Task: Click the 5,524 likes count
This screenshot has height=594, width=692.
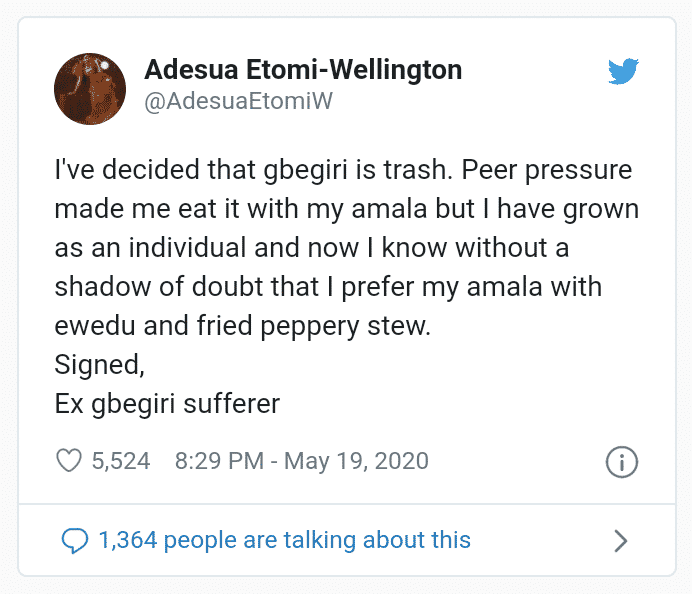Action: point(120,461)
